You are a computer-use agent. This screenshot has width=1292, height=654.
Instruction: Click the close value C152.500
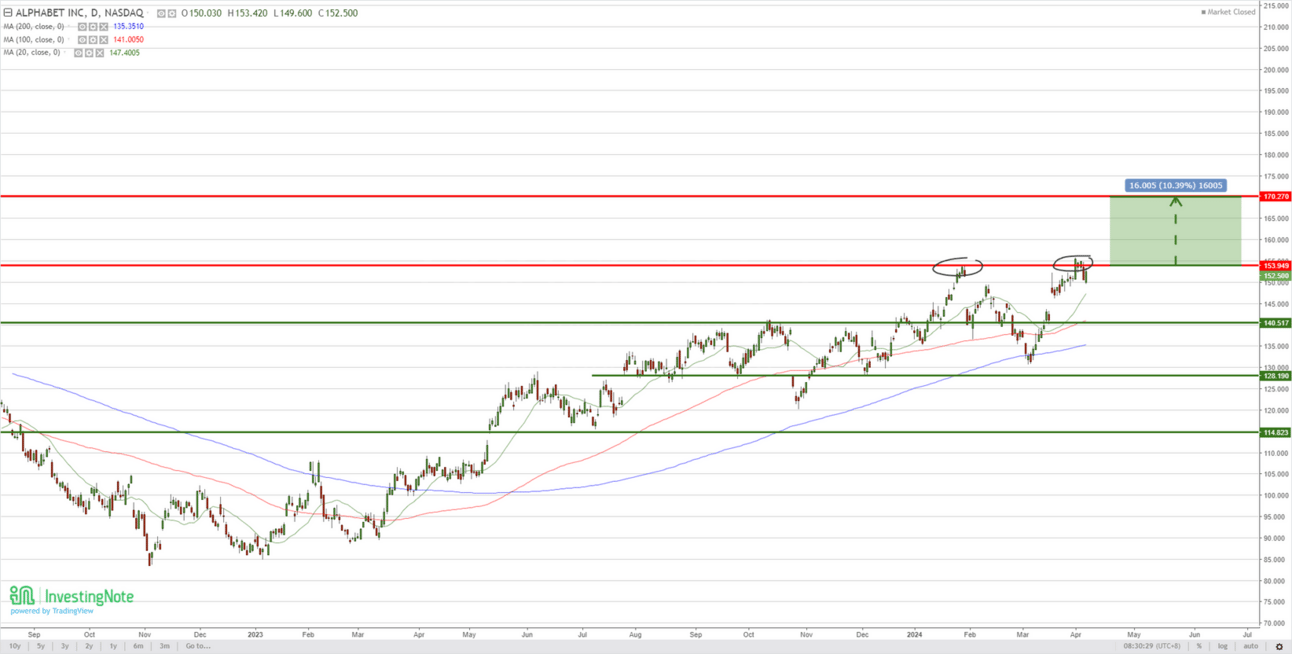coord(338,13)
